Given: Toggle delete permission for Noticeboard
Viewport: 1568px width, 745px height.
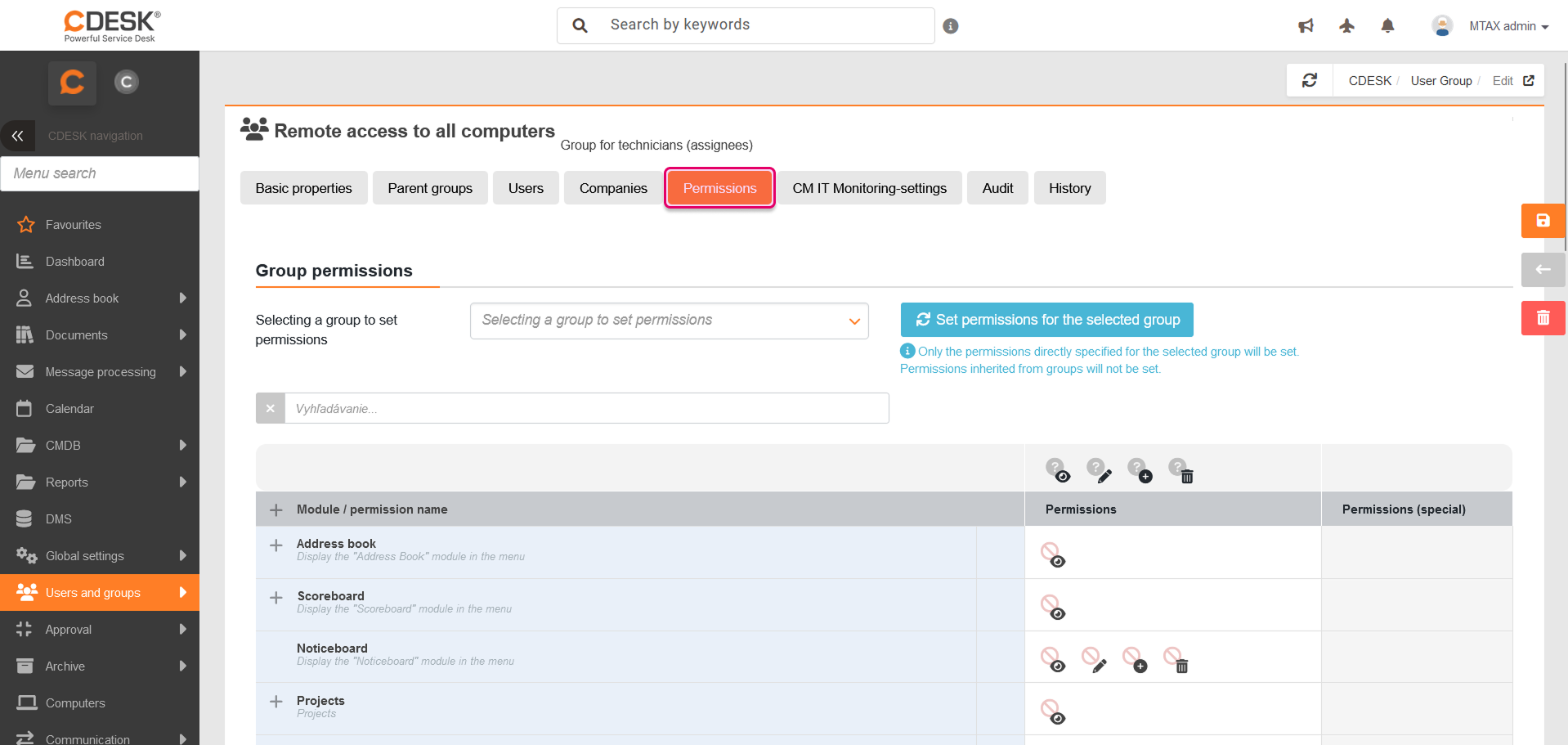Looking at the screenshot, I should pos(1176,659).
